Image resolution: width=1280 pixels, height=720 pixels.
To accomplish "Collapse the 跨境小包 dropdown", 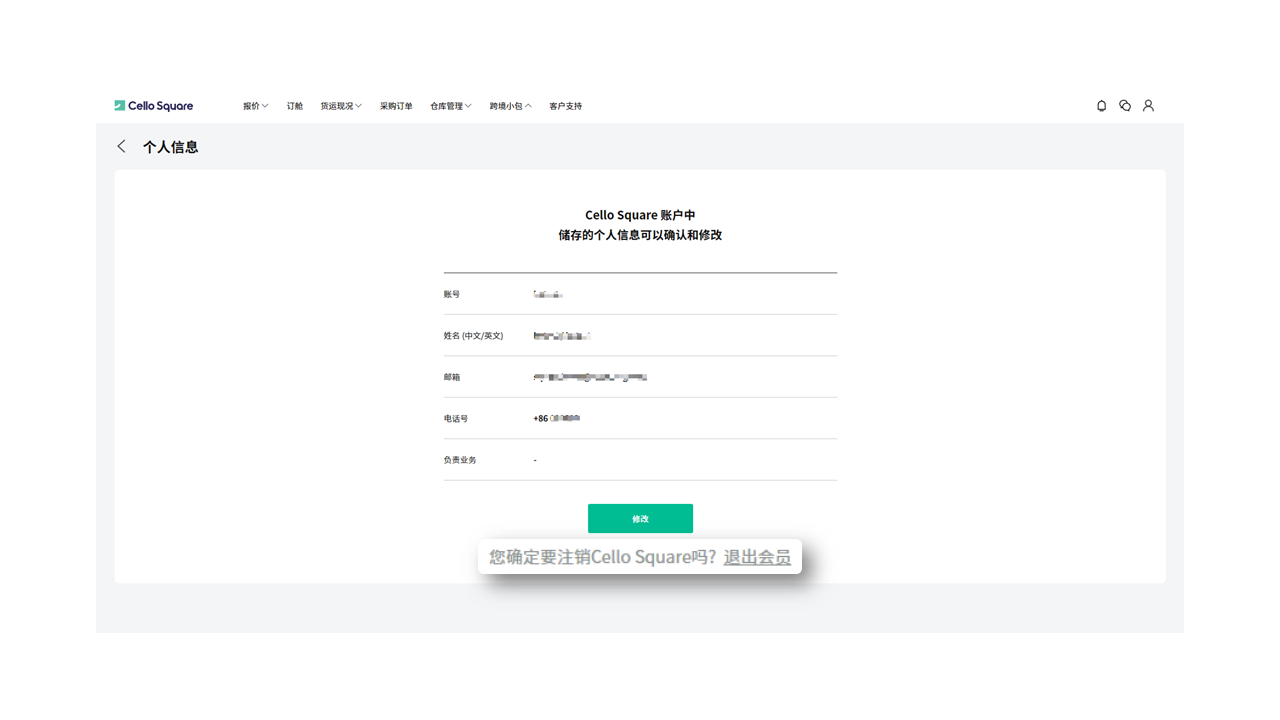I will pos(511,105).
